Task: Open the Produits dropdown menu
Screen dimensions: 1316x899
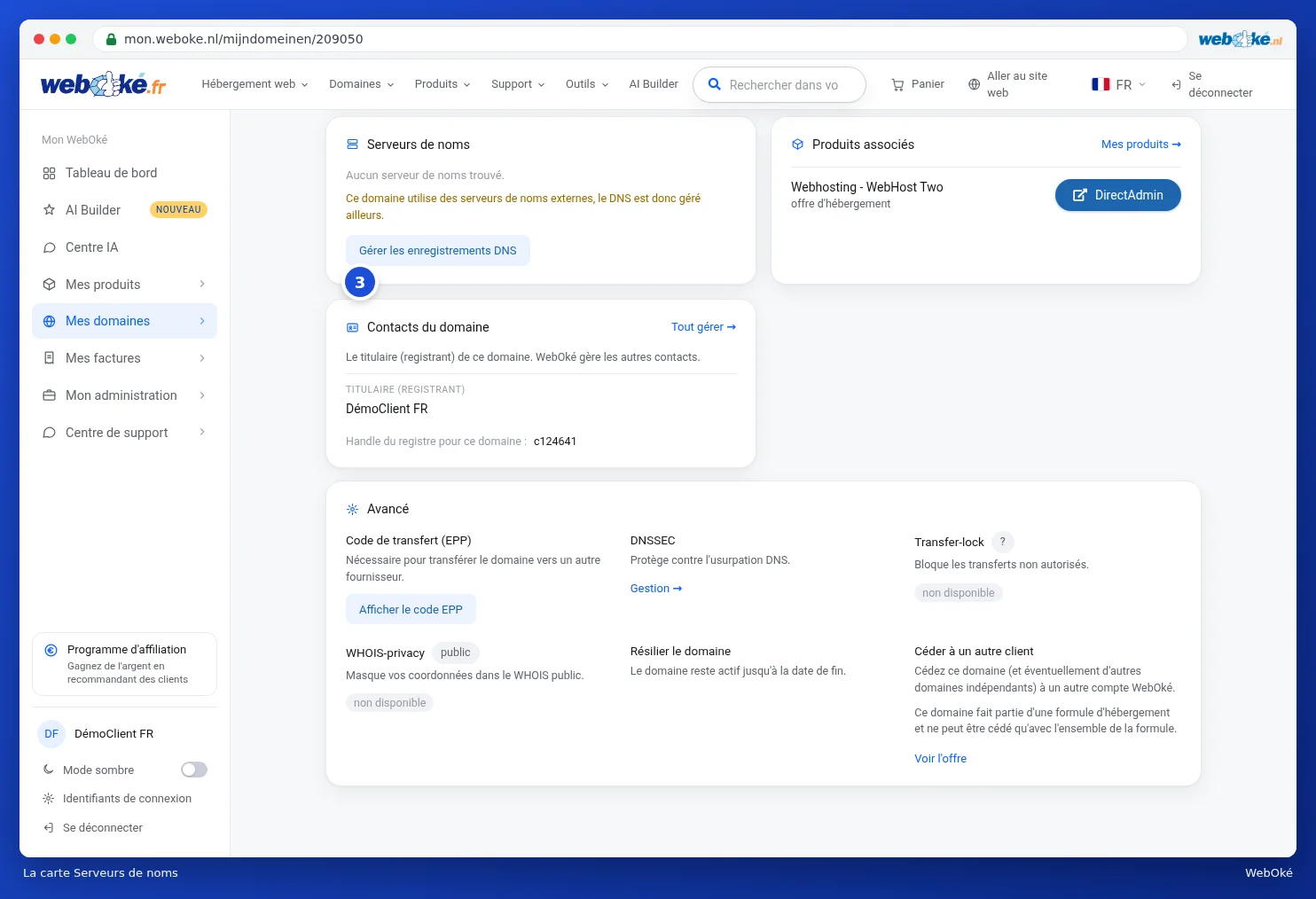Action: 442,84
